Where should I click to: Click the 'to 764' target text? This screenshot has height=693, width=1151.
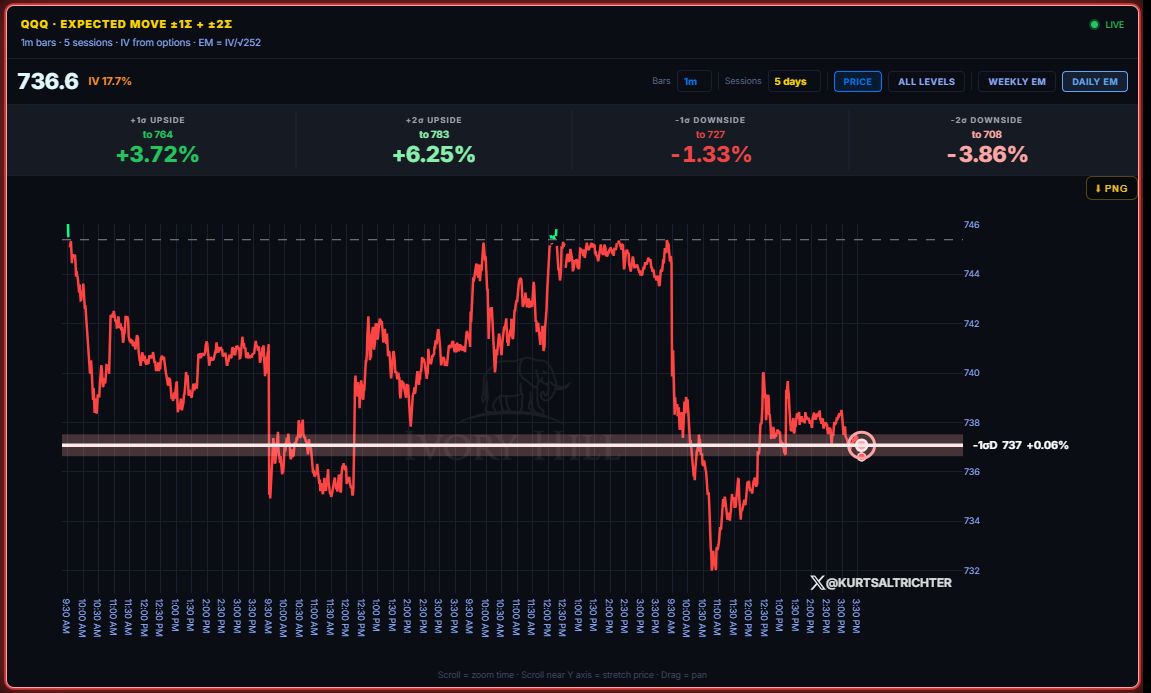click(x=157, y=134)
